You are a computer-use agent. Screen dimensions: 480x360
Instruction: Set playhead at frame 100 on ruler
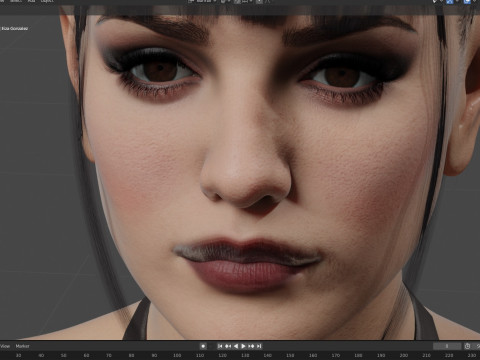[x=177, y=355]
